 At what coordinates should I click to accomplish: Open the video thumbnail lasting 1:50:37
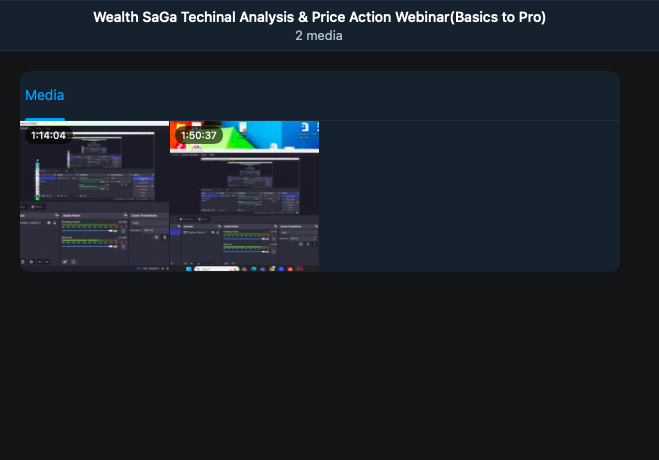245,196
